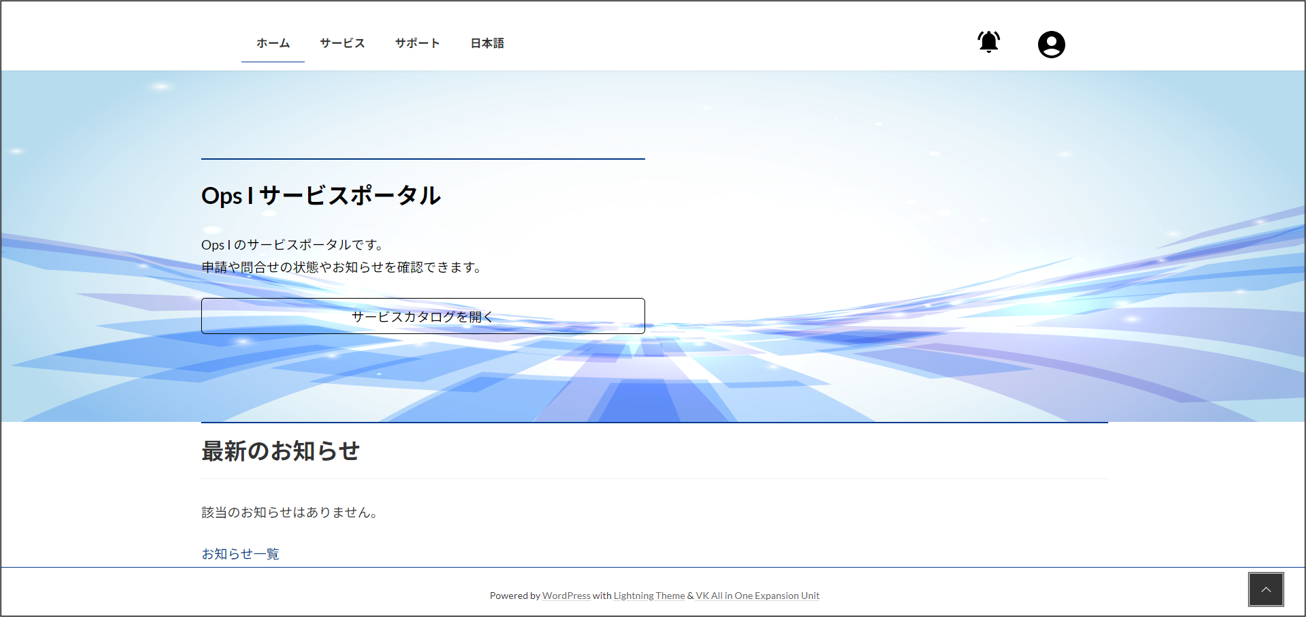Click the Powered by footer text
1306x617 pixels.
pyautogui.click(x=514, y=596)
